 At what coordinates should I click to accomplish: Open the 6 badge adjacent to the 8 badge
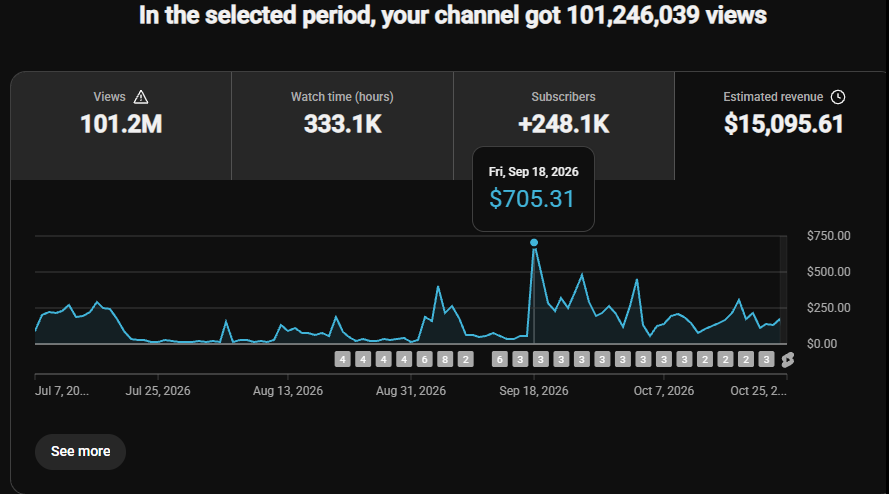(424, 359)
